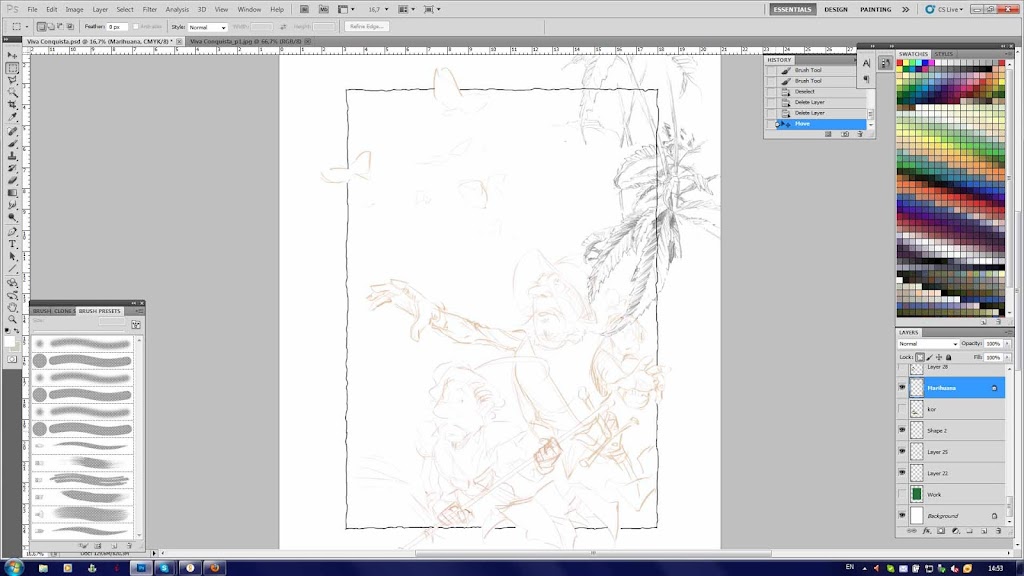
Task: Hide the Background layer
Action: [x=902, y=515]
